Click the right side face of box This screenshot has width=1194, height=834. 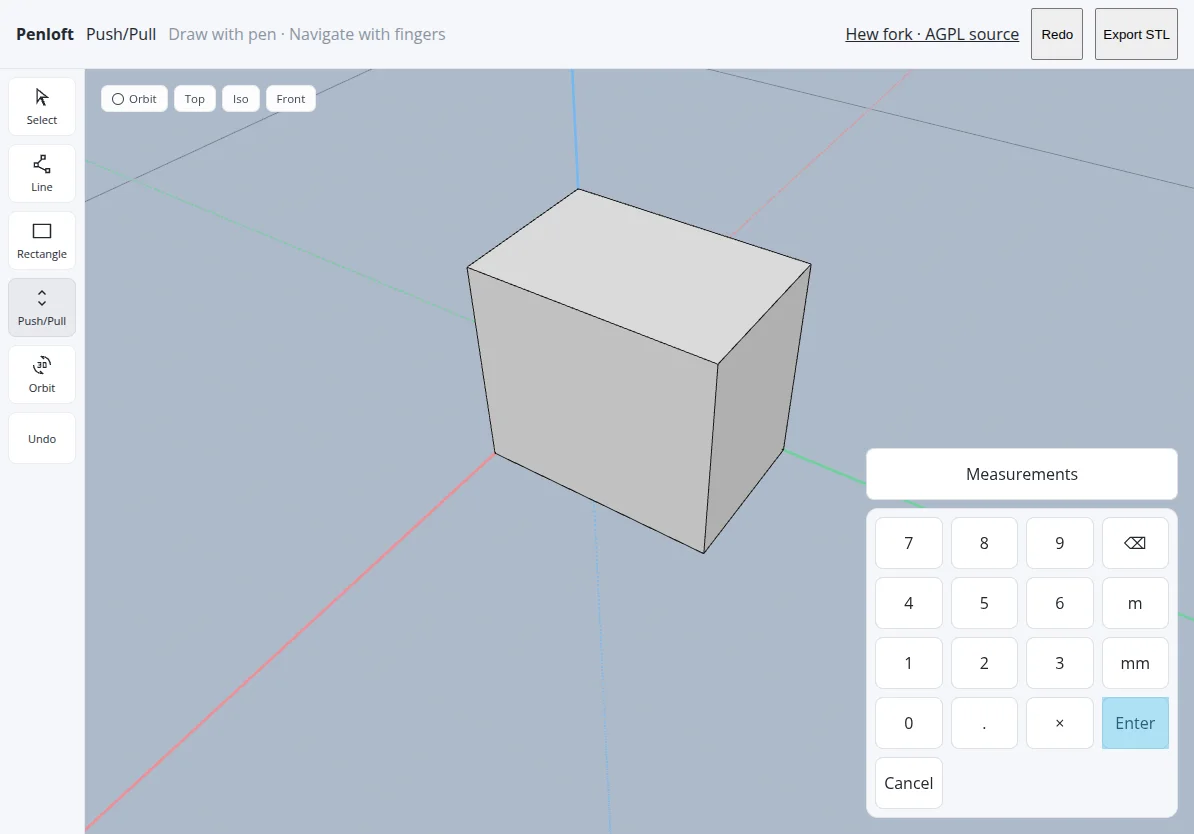click(754, 411)
